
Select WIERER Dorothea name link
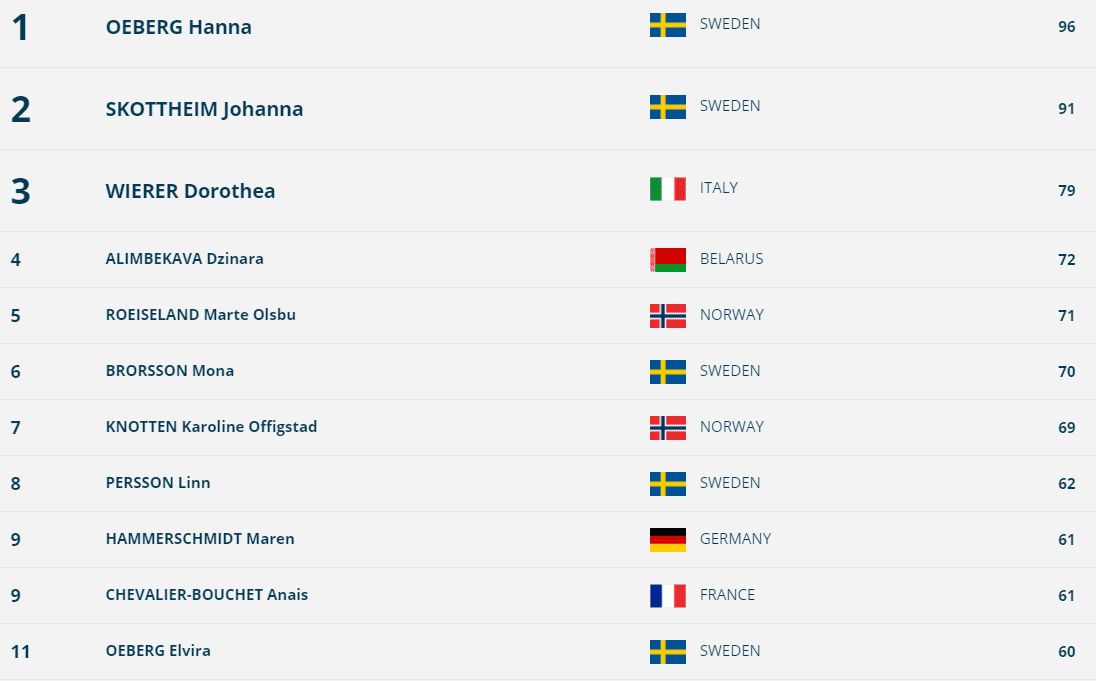(190, 191)
